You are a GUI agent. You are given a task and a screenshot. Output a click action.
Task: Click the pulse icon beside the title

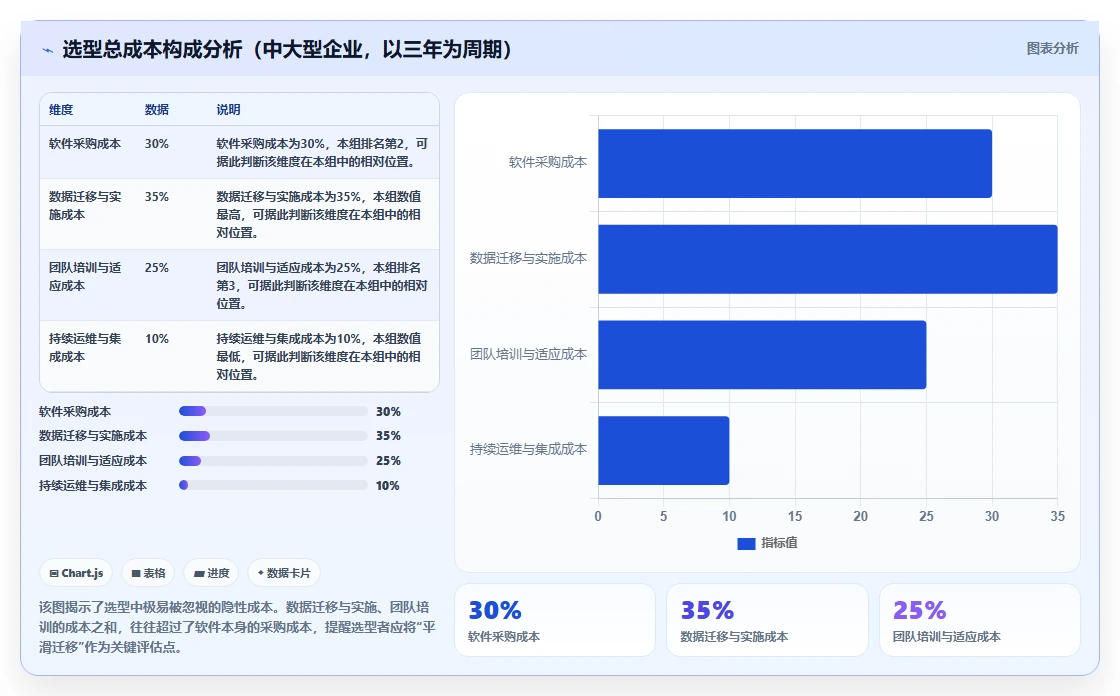coord(48,50)
